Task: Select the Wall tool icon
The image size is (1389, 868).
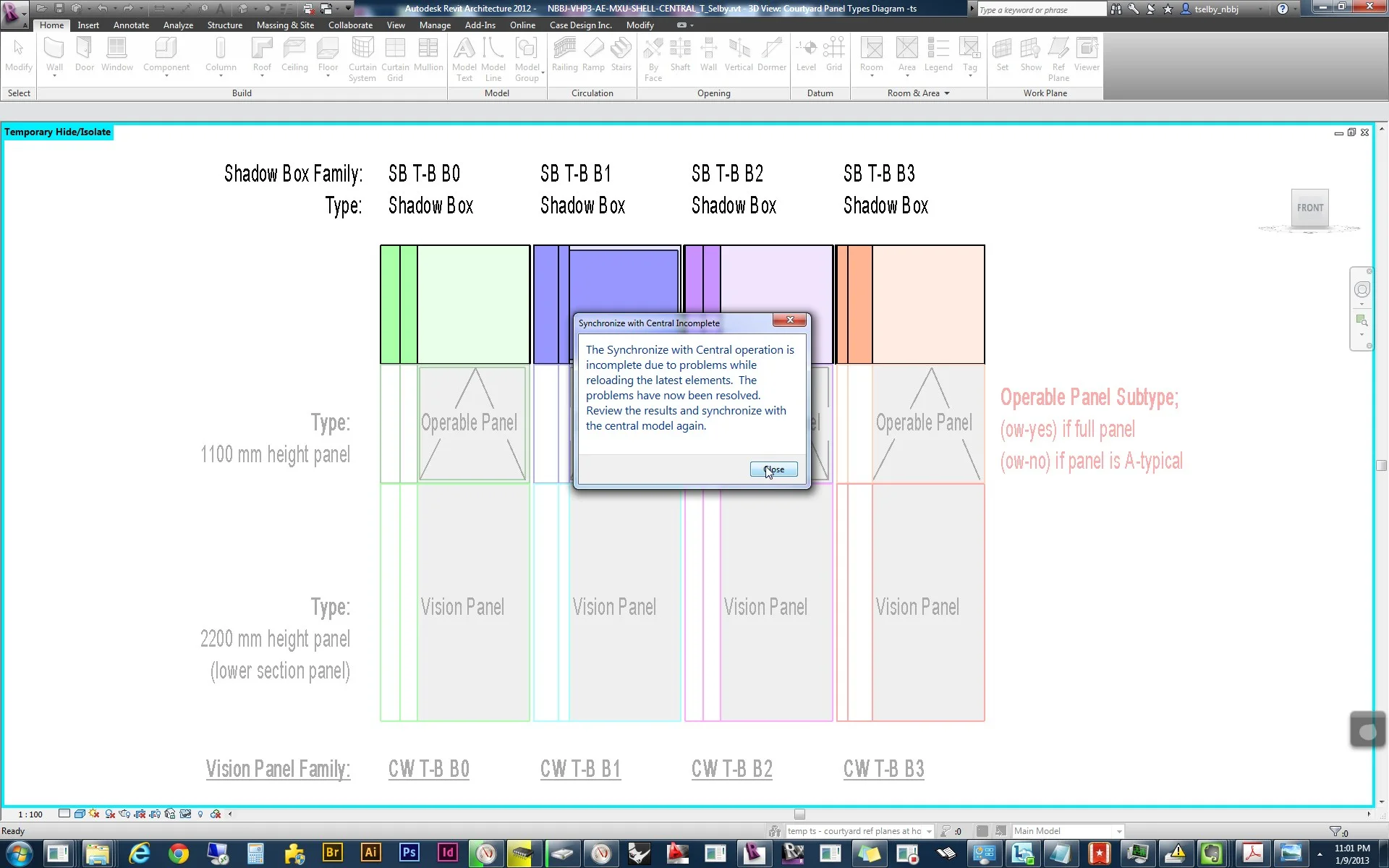Action: pos(54,48)
